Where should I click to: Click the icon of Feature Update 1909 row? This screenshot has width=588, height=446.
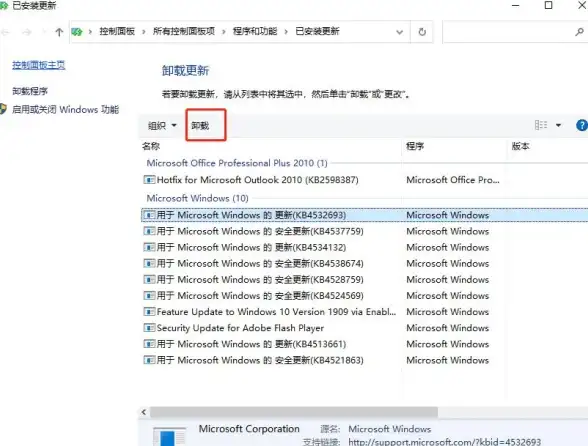[x=149, y=312]
